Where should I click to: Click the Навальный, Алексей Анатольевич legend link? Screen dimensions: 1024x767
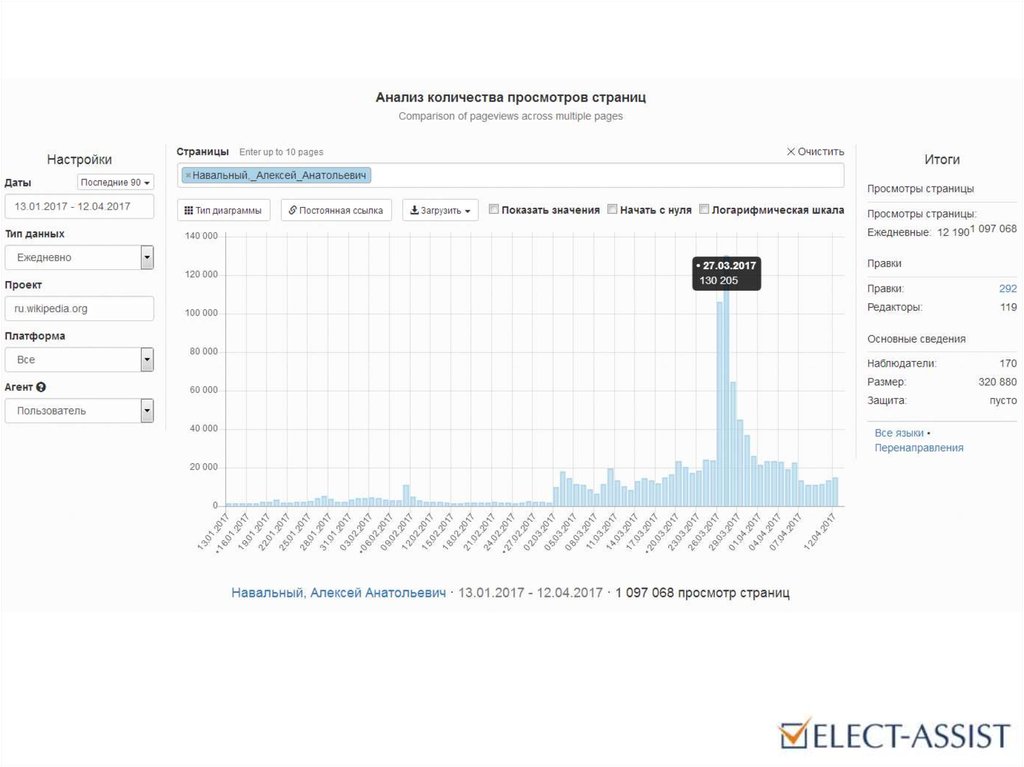pos(338,593)
